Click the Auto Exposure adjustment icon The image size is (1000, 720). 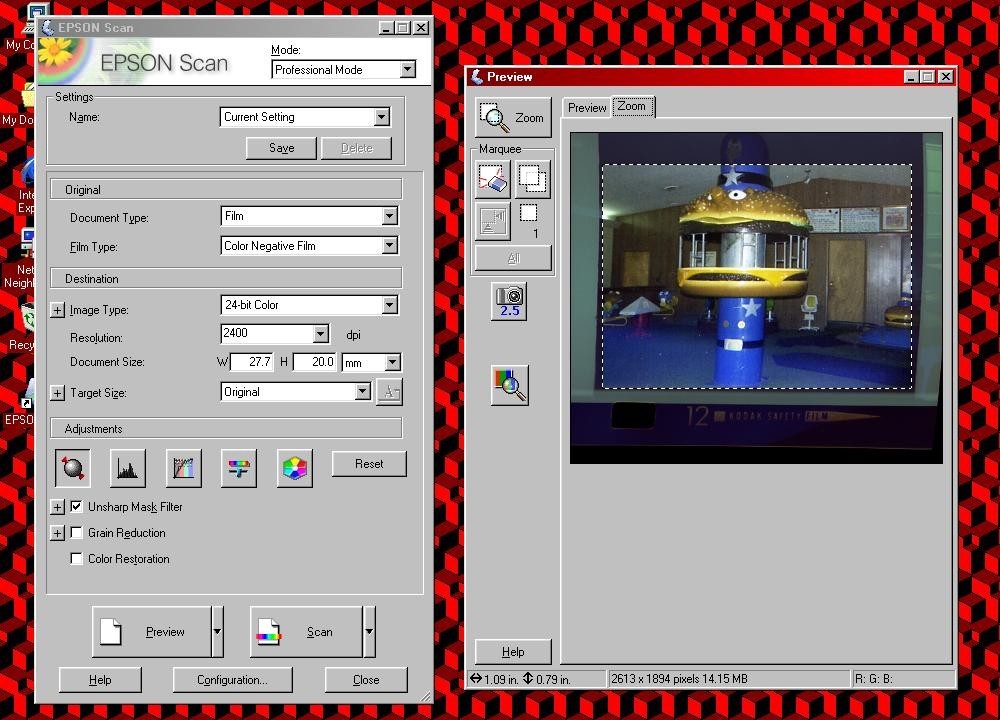click(x=73, y=467)
